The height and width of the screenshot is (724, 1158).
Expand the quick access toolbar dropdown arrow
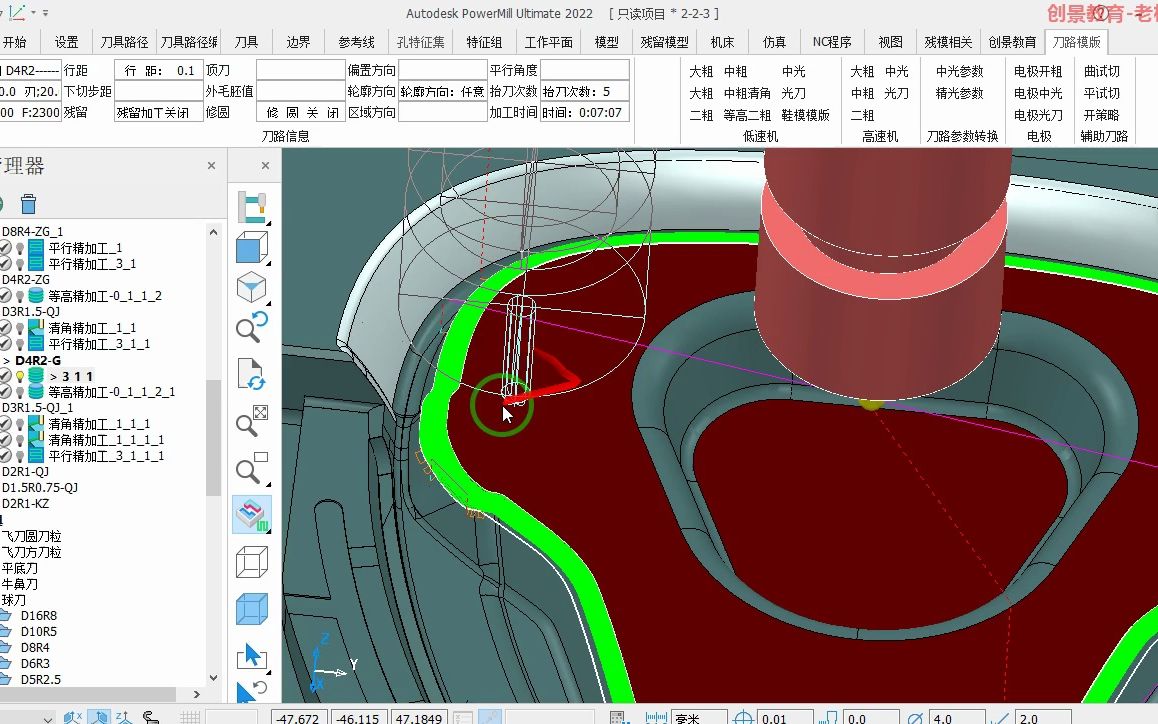(45, 13)
